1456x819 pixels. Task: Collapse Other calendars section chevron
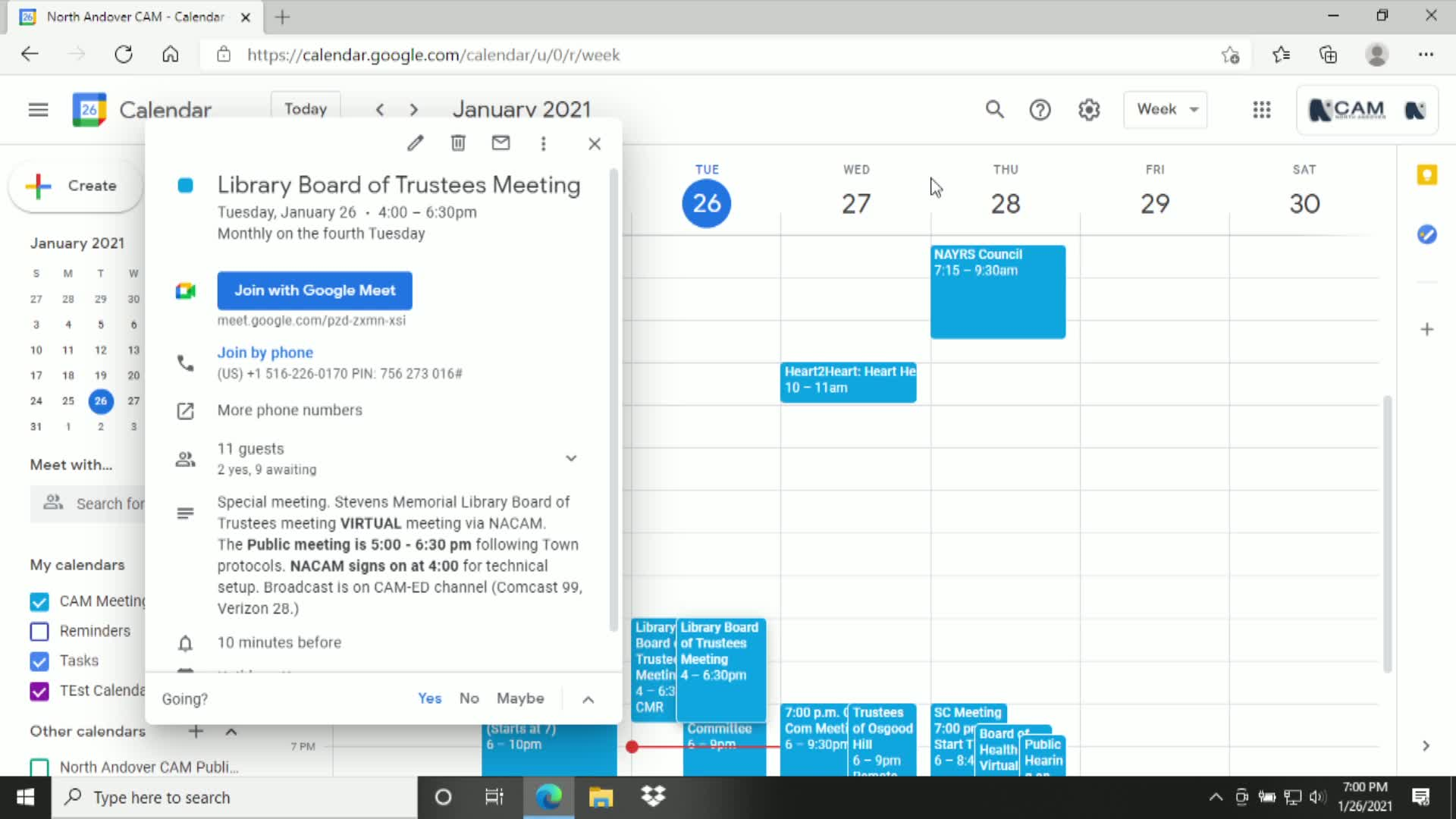point(231,732)
